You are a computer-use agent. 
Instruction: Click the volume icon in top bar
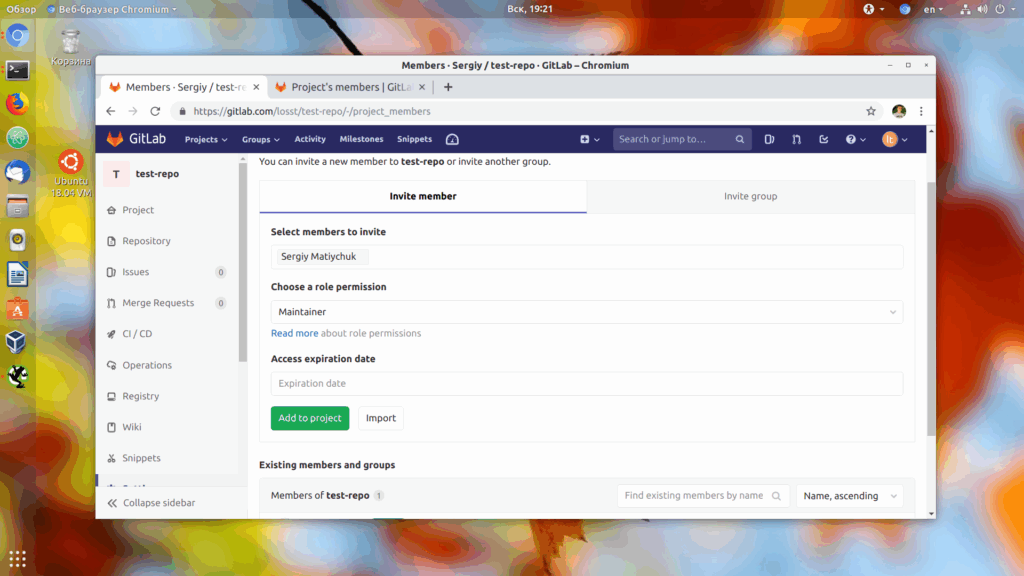(982, 9)
